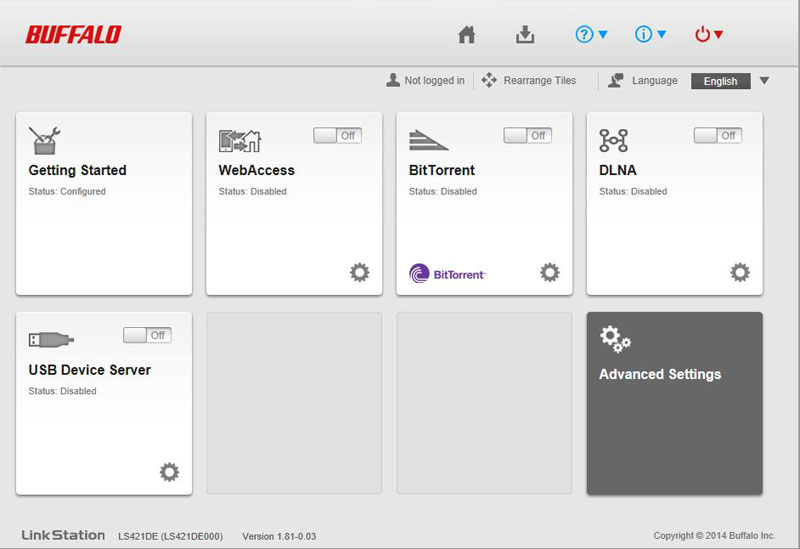The image size is (800, 549).
Task: Click model name LS421DE (LS421DE000)
Action: 170,536
